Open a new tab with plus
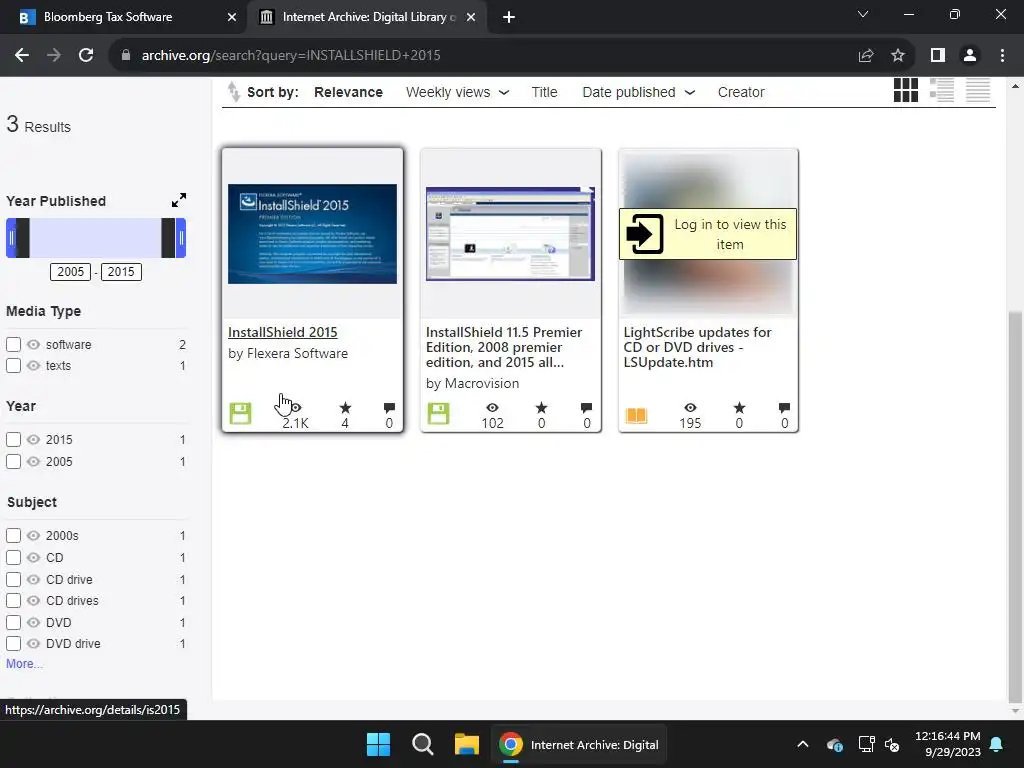 coord(509,18)
